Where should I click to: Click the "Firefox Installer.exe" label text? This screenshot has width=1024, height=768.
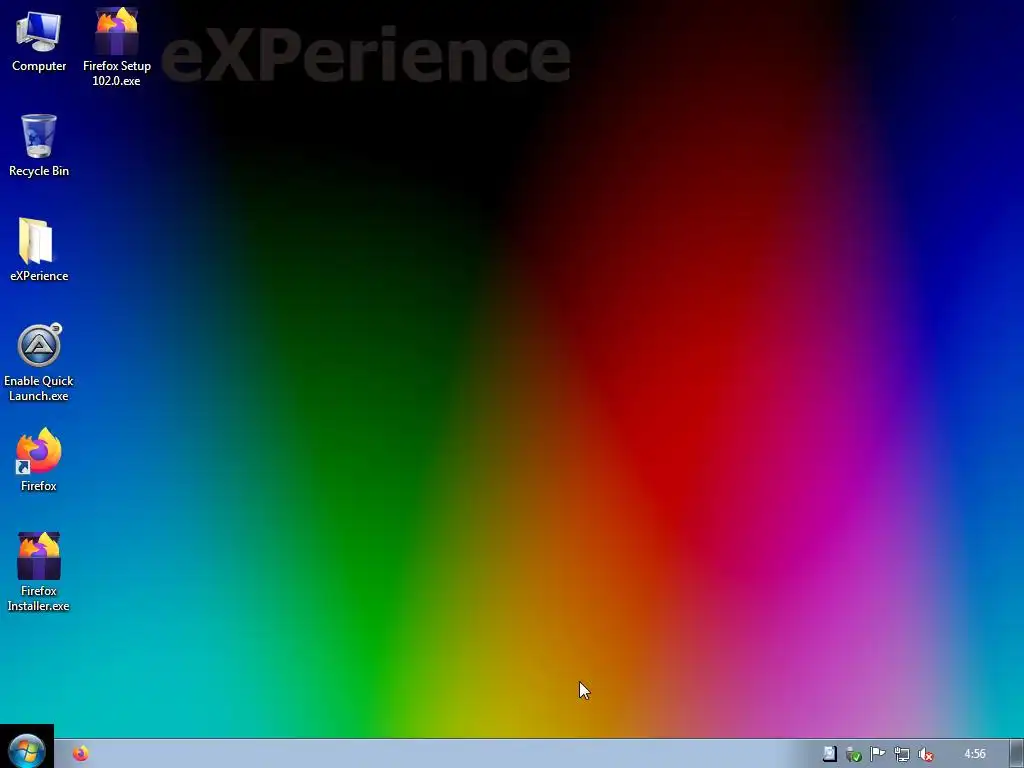[39, 598]
